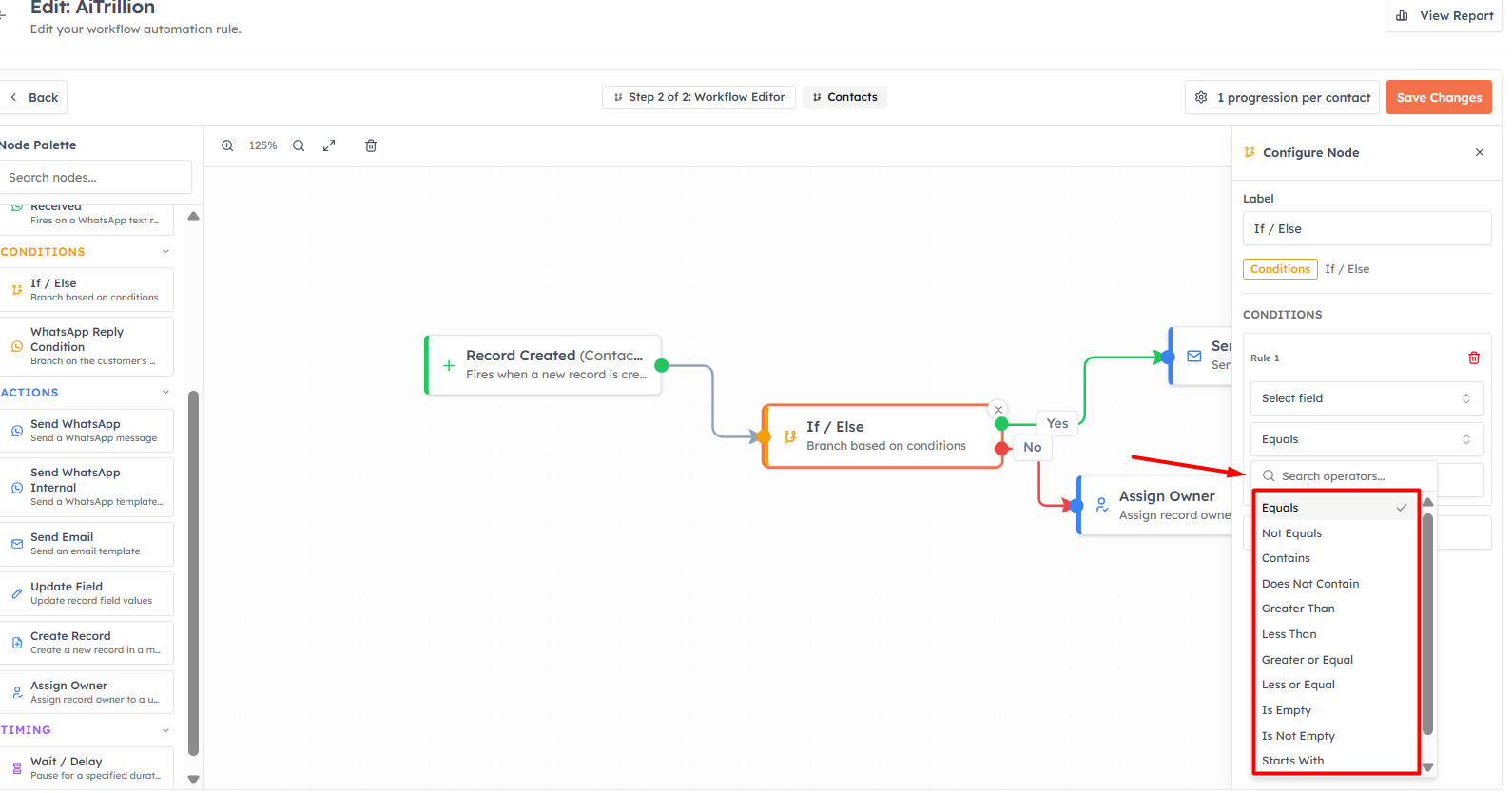
Task: Collapse the CONDITIONS palette section
Action: pyautogui.click(x=165, y=252)
